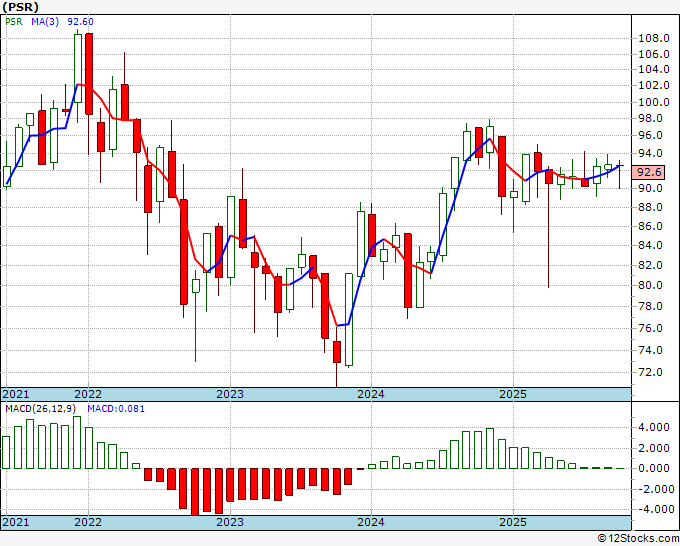Image resolution: width=680 pixels, height=546 pixels.
Task: Click the 2022 label on price chart axis
Action: click(88, 394)
